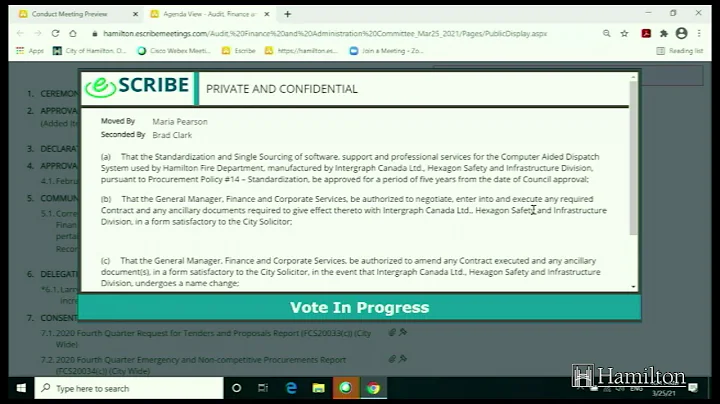Screen dimensions: 720x404
Task: Click the scroll up arrow in motion dialog
Action: pyautogui.click(x=634, y=78)
